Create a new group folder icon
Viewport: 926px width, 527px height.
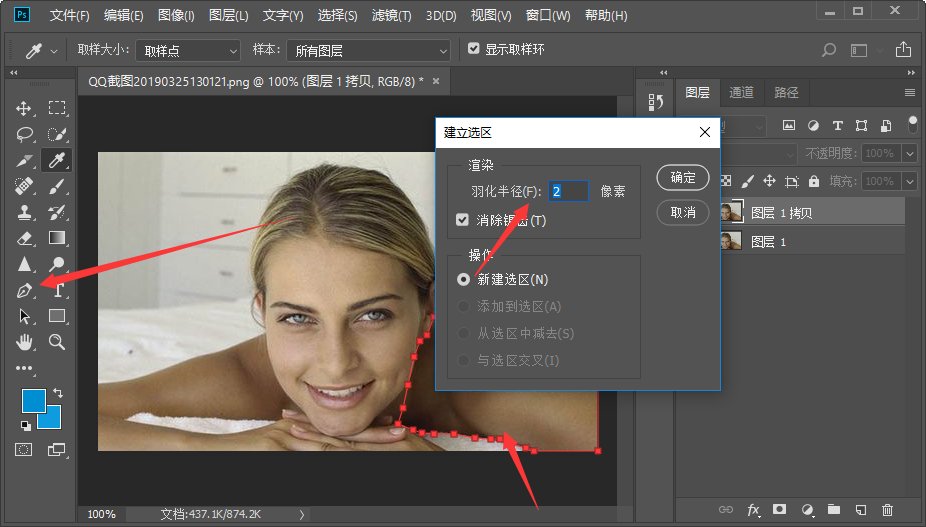(x=833, y=509)
